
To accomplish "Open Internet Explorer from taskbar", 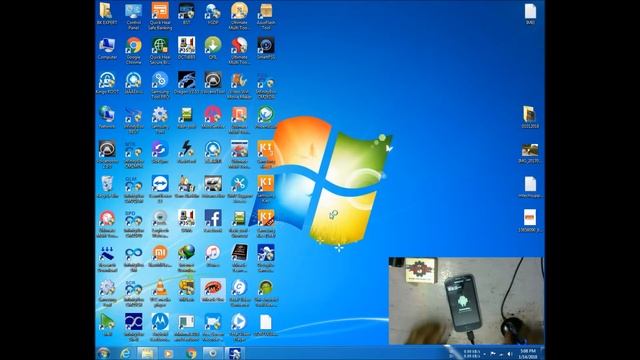I will [125, 353].
